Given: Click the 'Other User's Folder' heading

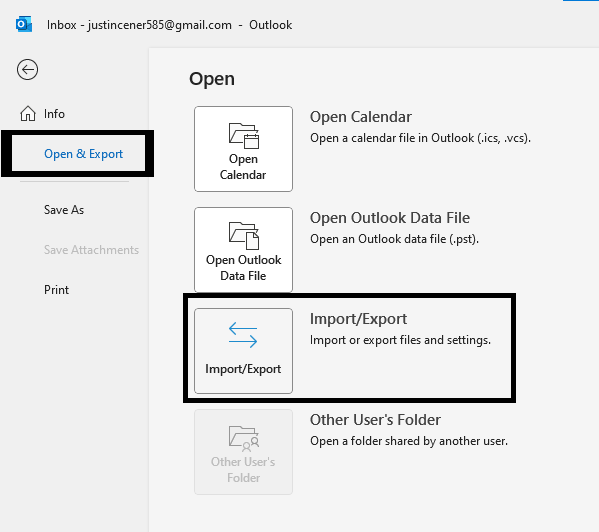Looking at the screenshot, I should coord(375,420).
